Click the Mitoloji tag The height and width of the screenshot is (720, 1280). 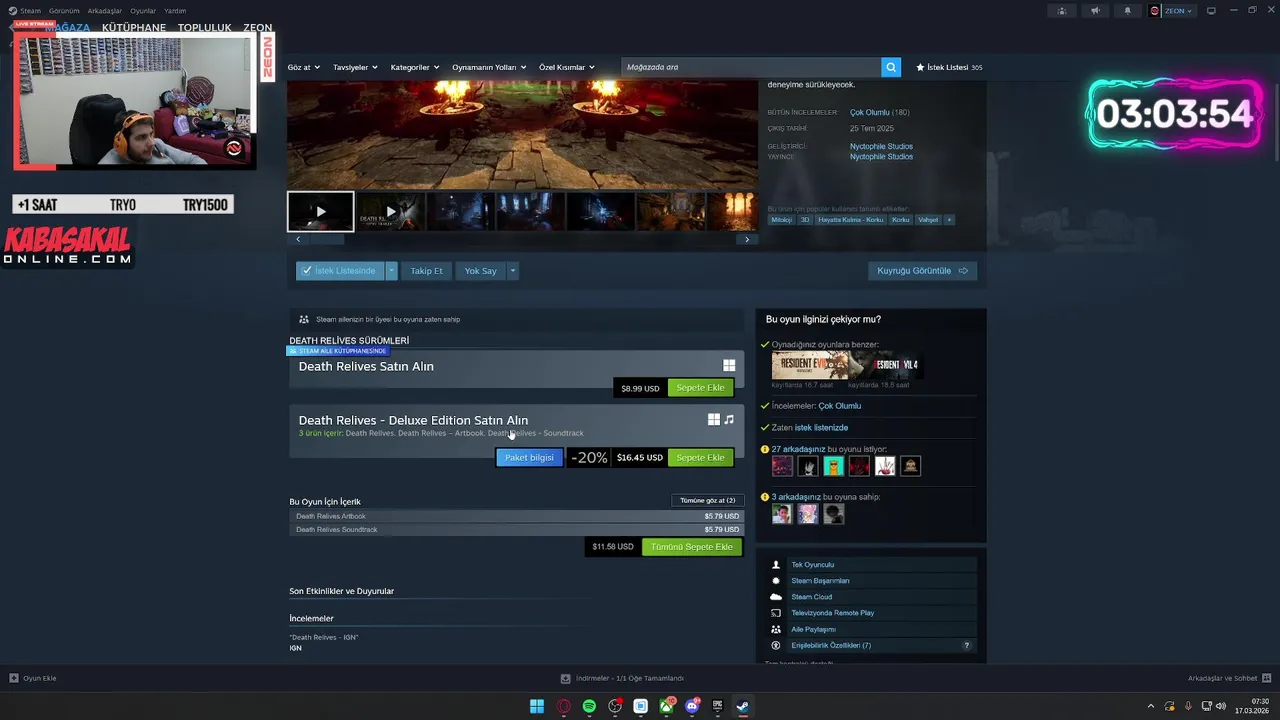781,220
